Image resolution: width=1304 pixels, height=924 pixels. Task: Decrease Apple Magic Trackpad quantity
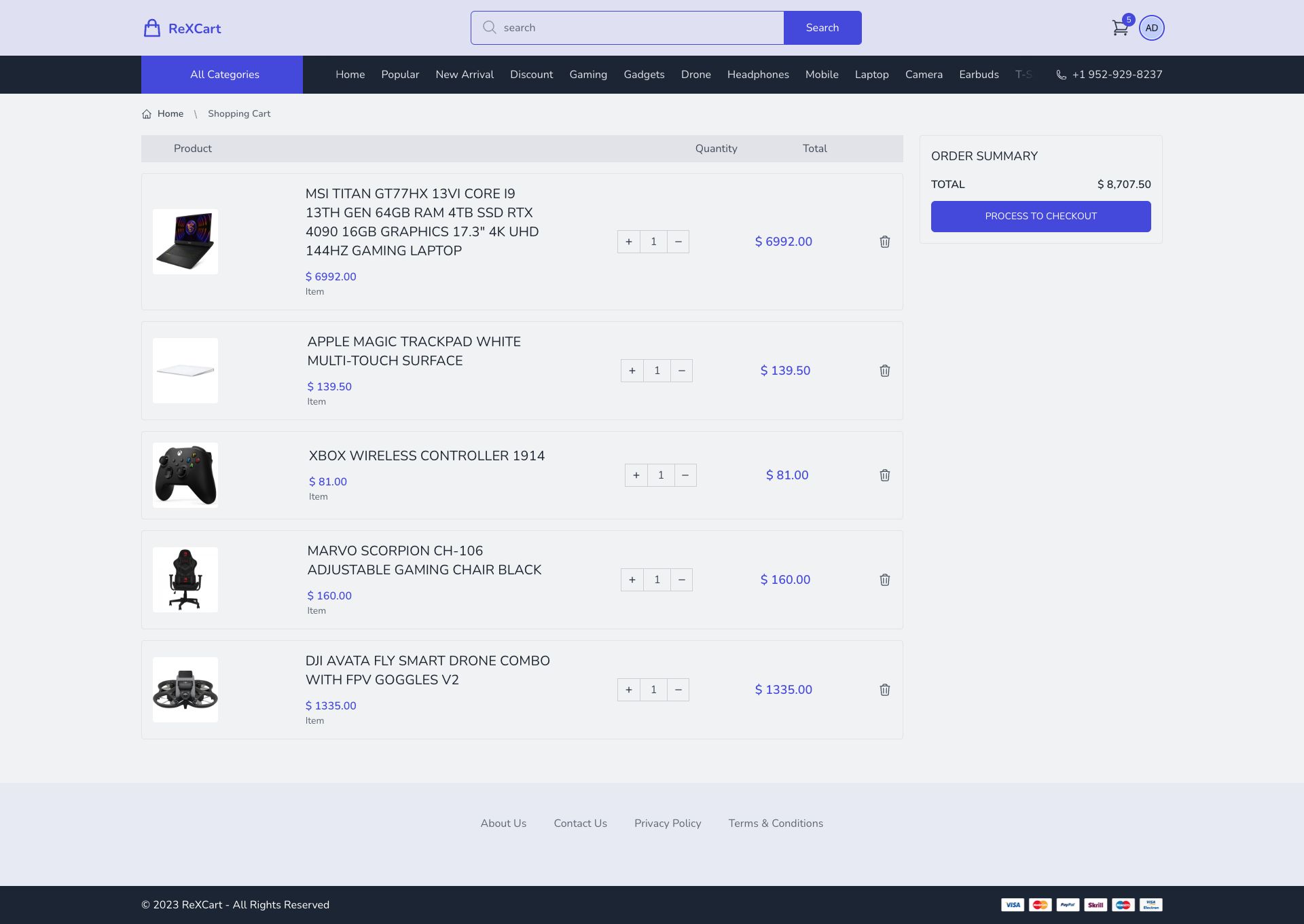pos(681,371)
